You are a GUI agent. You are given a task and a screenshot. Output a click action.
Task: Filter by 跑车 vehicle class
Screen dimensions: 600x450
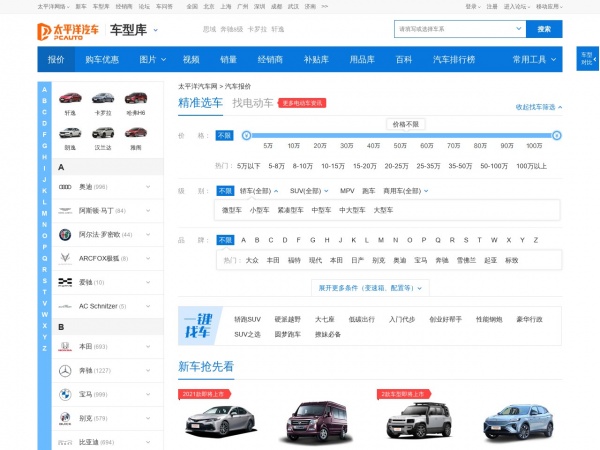368,191
